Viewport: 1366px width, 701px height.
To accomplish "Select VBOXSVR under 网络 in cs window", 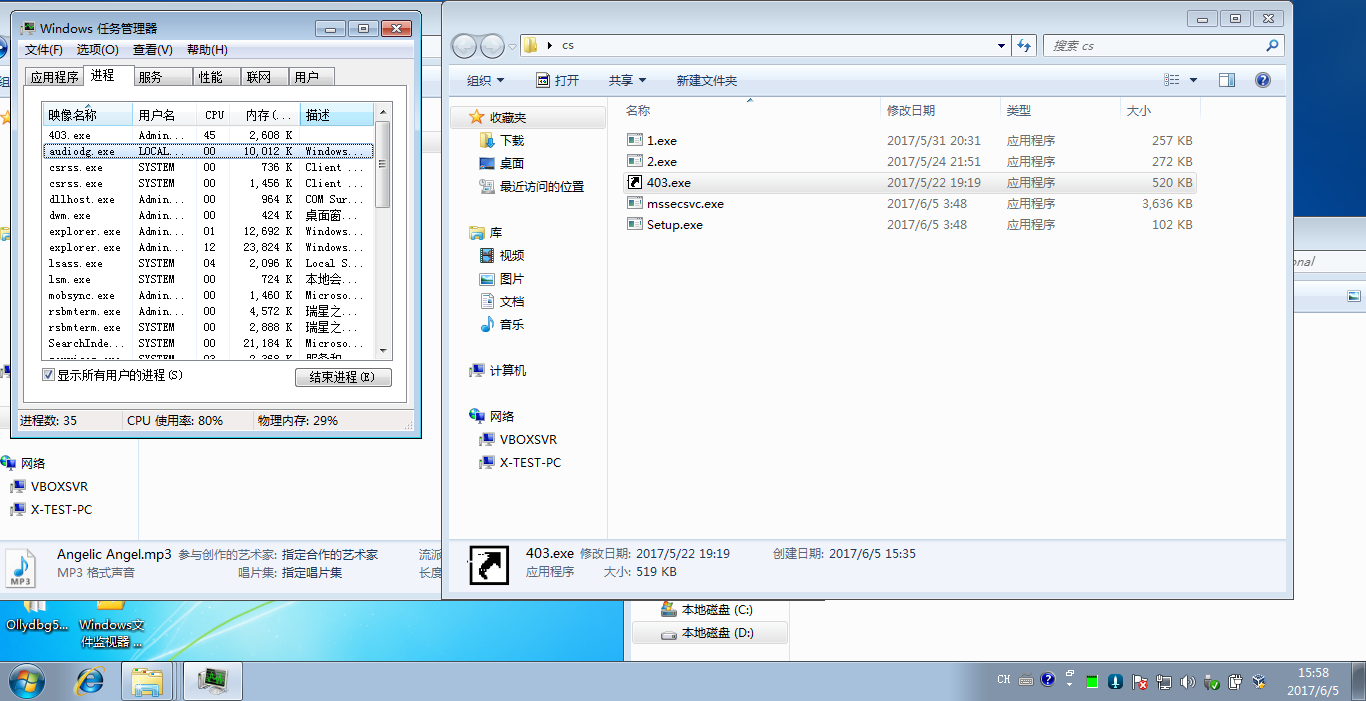I will pos(528,440).
